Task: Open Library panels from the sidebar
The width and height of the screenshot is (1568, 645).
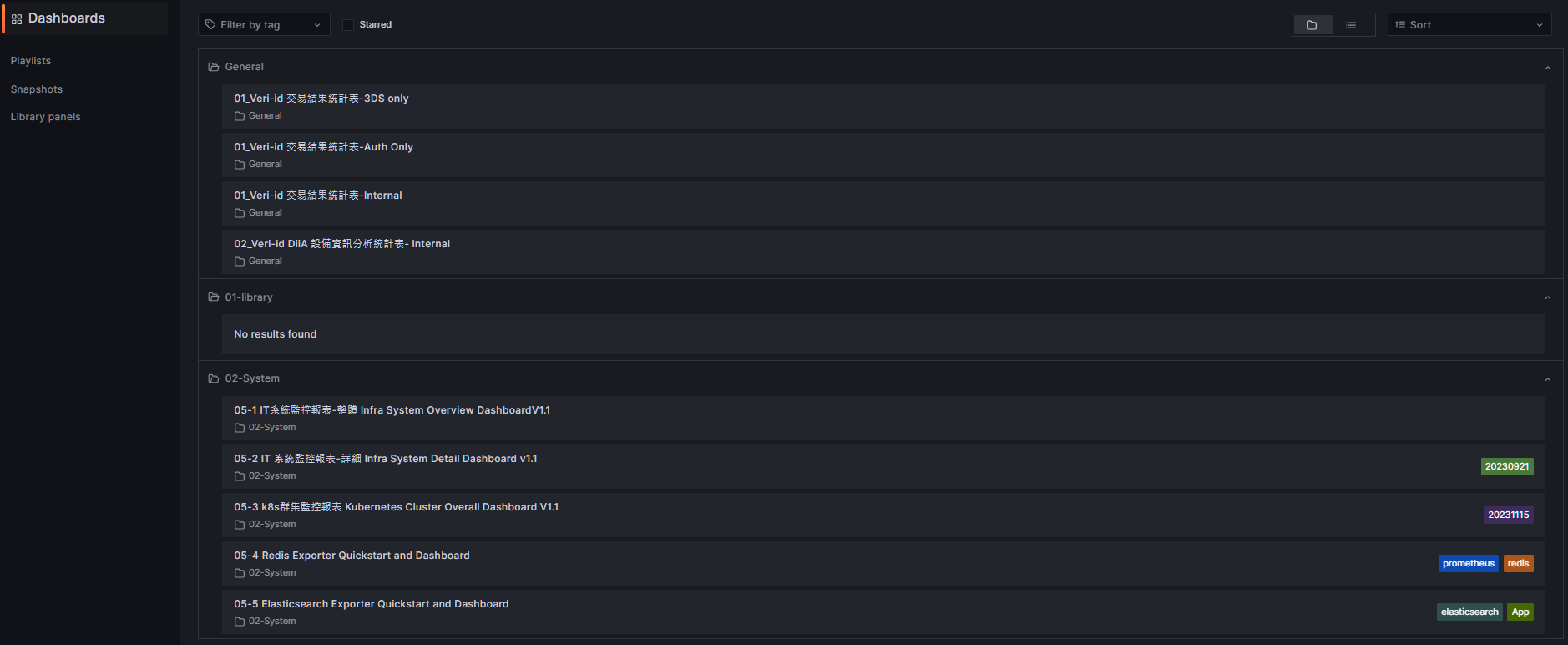Action: [46, 117]
